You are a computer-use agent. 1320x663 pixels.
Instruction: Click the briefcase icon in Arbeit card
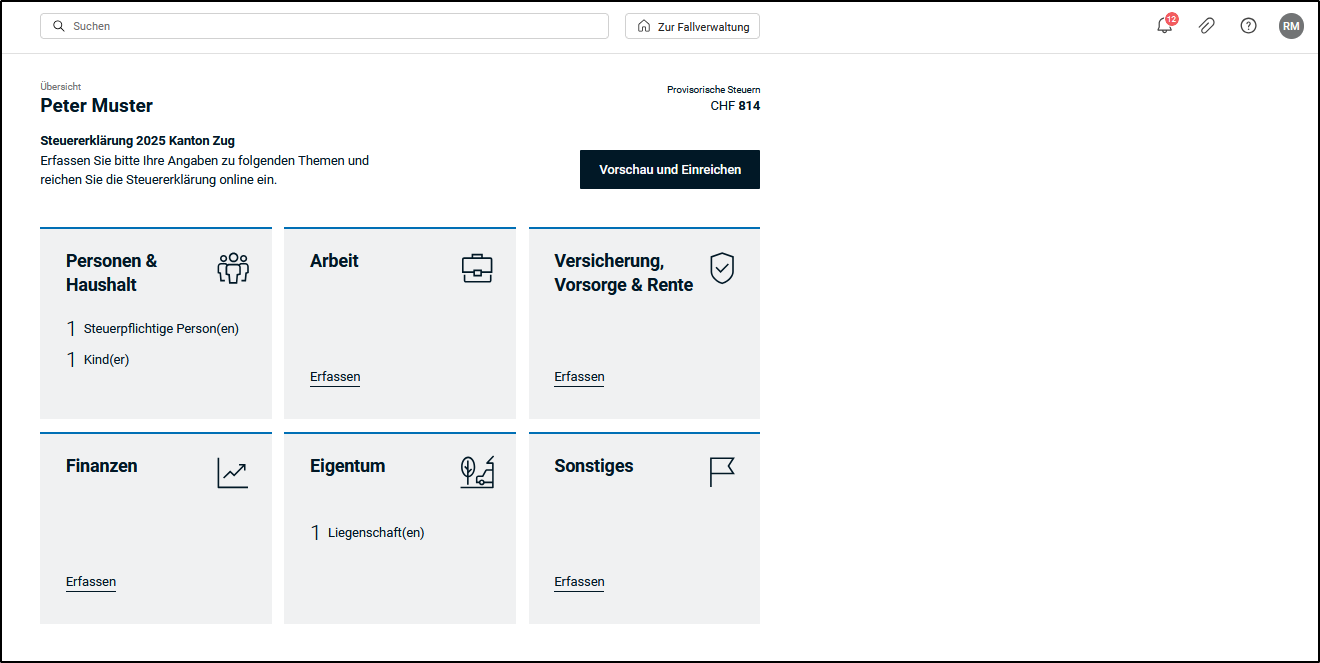pyautogui.click(x=477, y=268)
